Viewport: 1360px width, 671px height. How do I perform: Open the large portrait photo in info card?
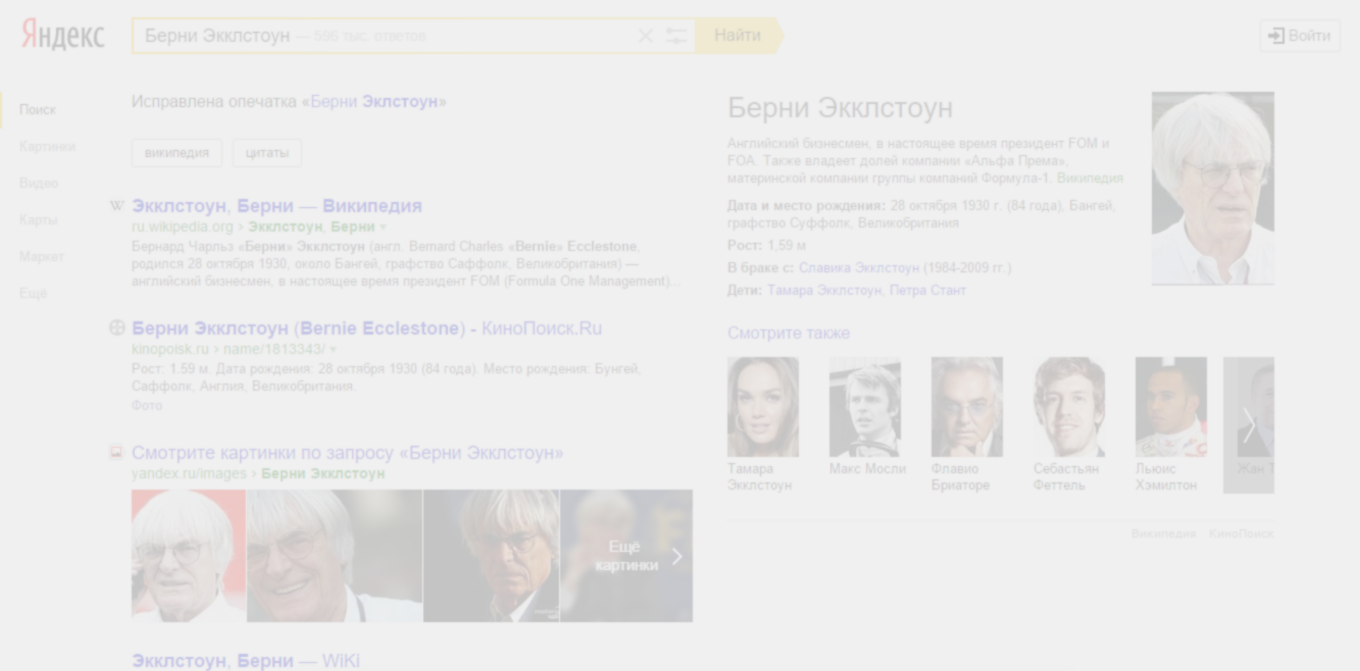1213,189
